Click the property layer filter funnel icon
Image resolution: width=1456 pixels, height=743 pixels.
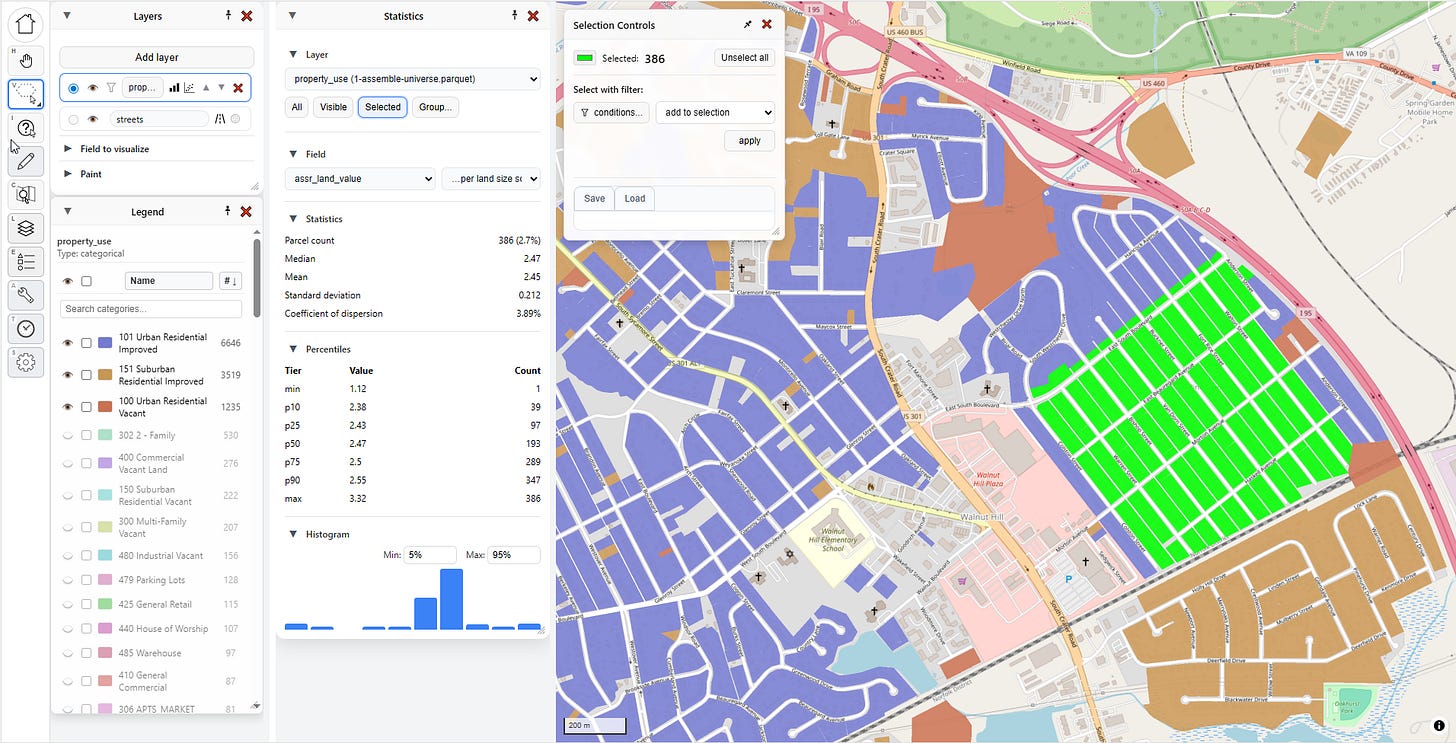pyautogui.click(x=111, y=88)
